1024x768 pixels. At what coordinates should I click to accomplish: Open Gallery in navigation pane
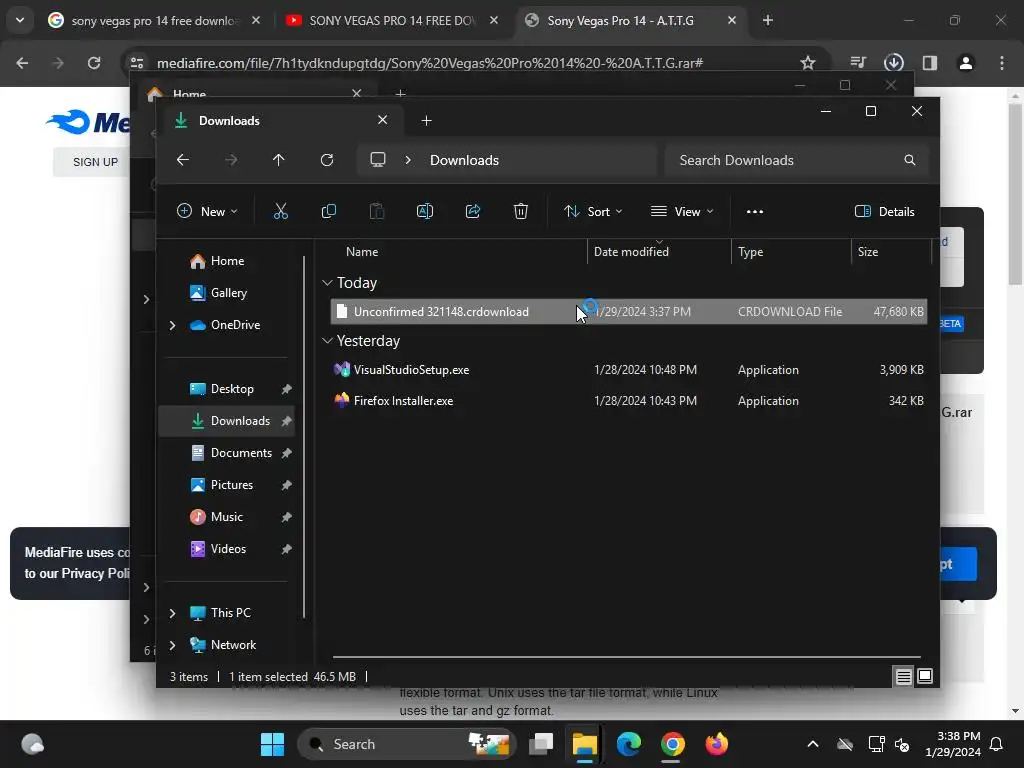[x=226, y=293]
